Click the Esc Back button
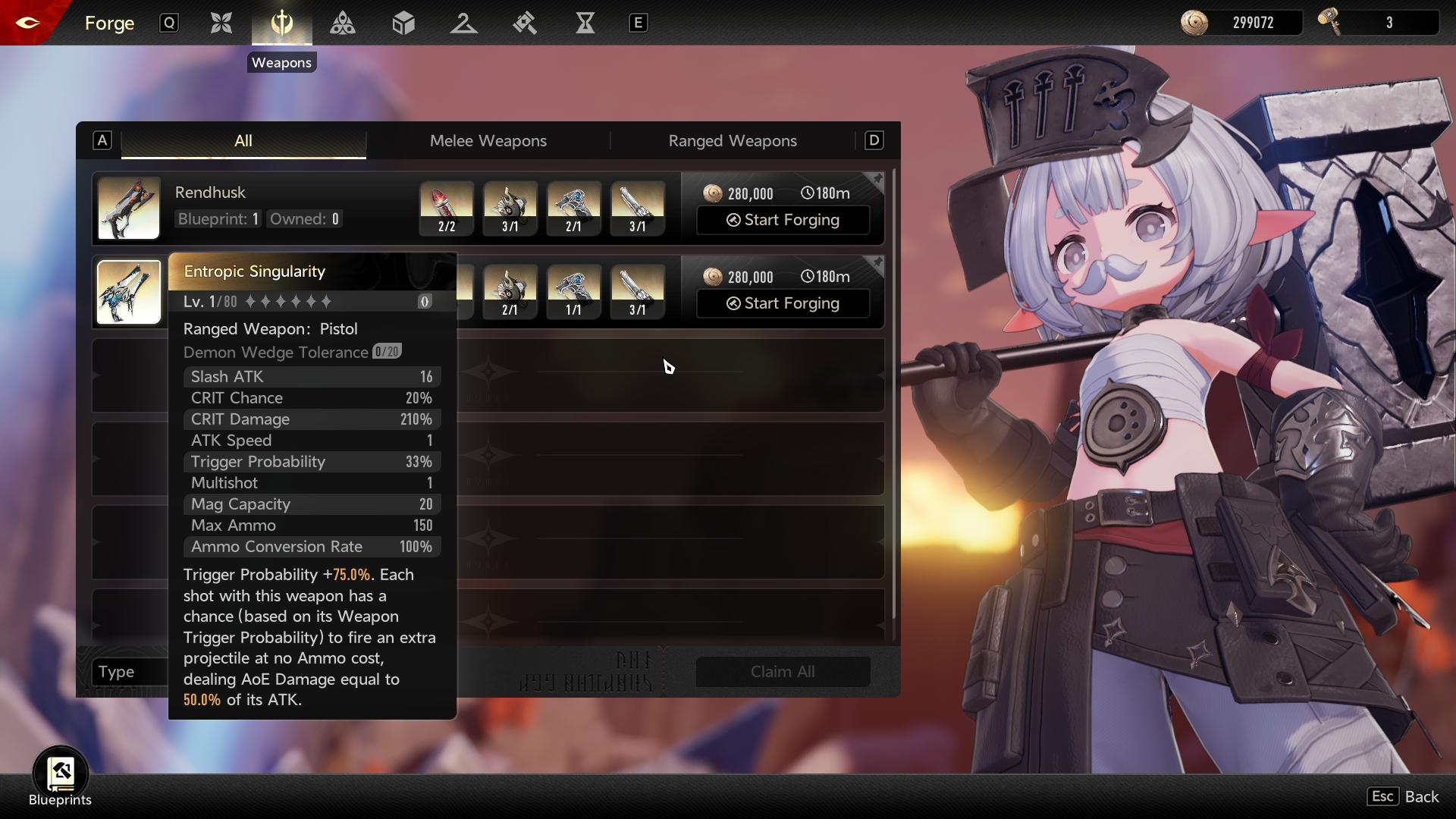The width and height of the screenshot is (1456, 819). pos(1403,796)
